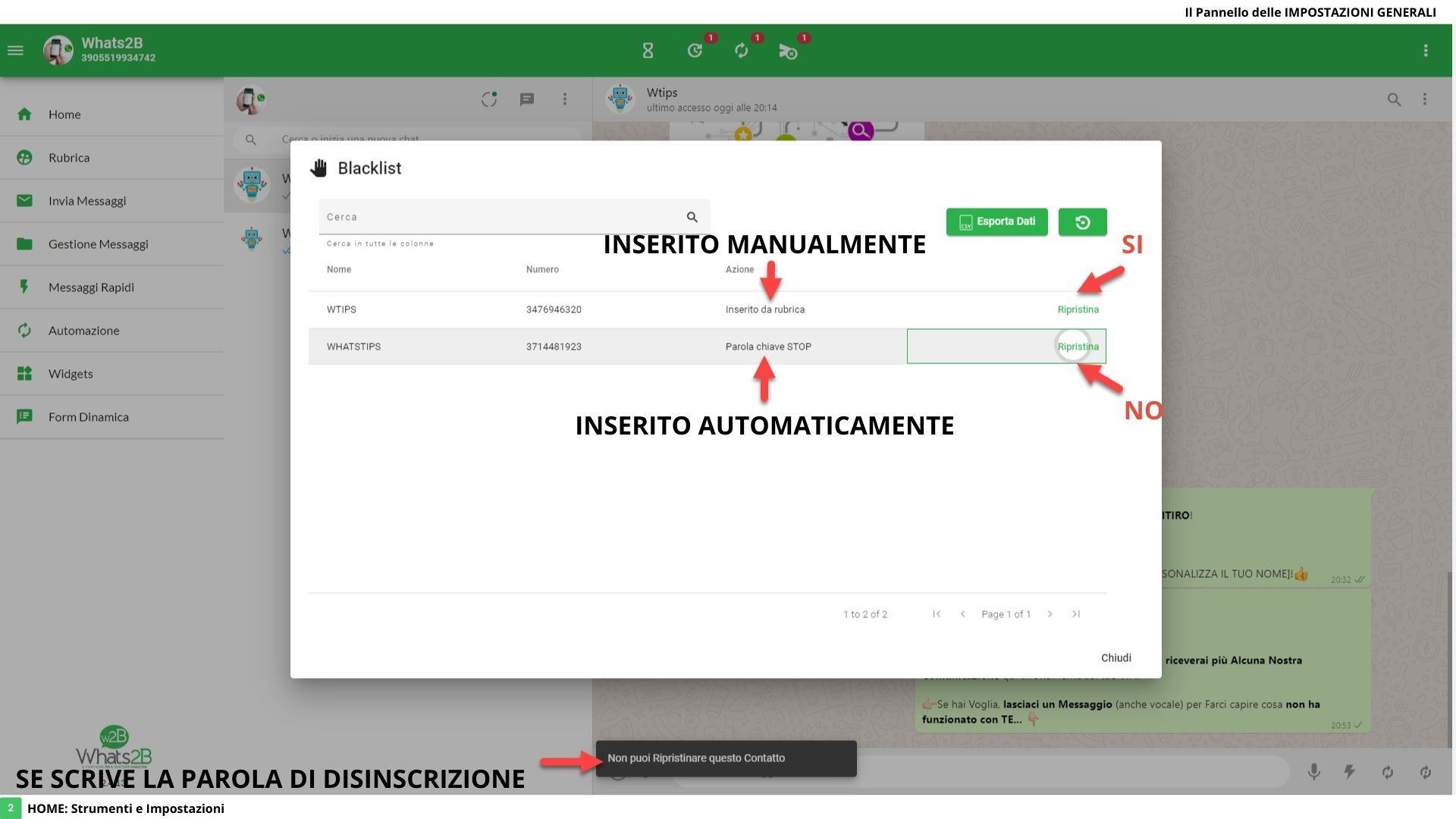Screen dimensions: 1456x819
Task: Open the hourglass pending queue icon
Action: tap(648, 51)
